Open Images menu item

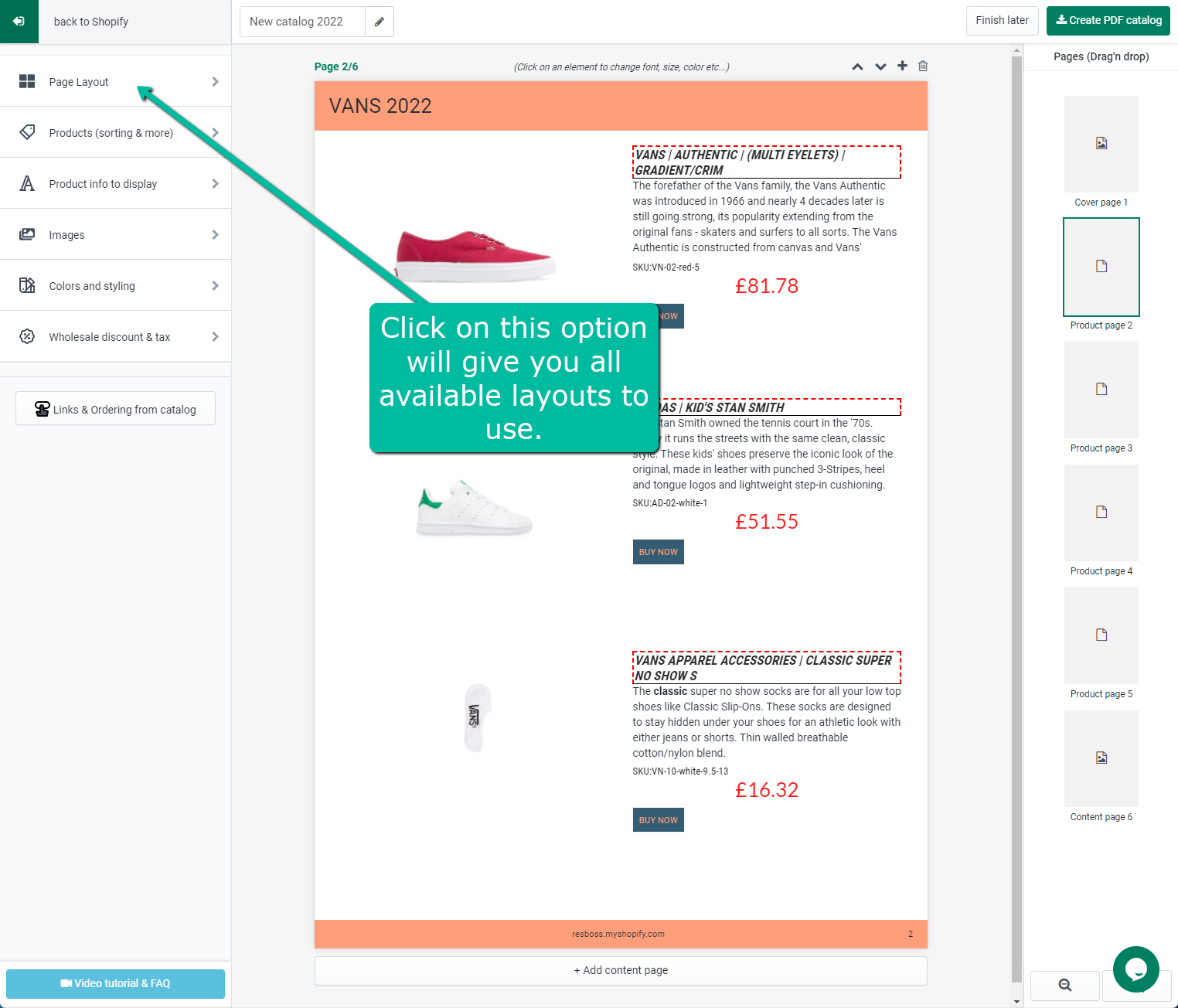click(115, 234)
